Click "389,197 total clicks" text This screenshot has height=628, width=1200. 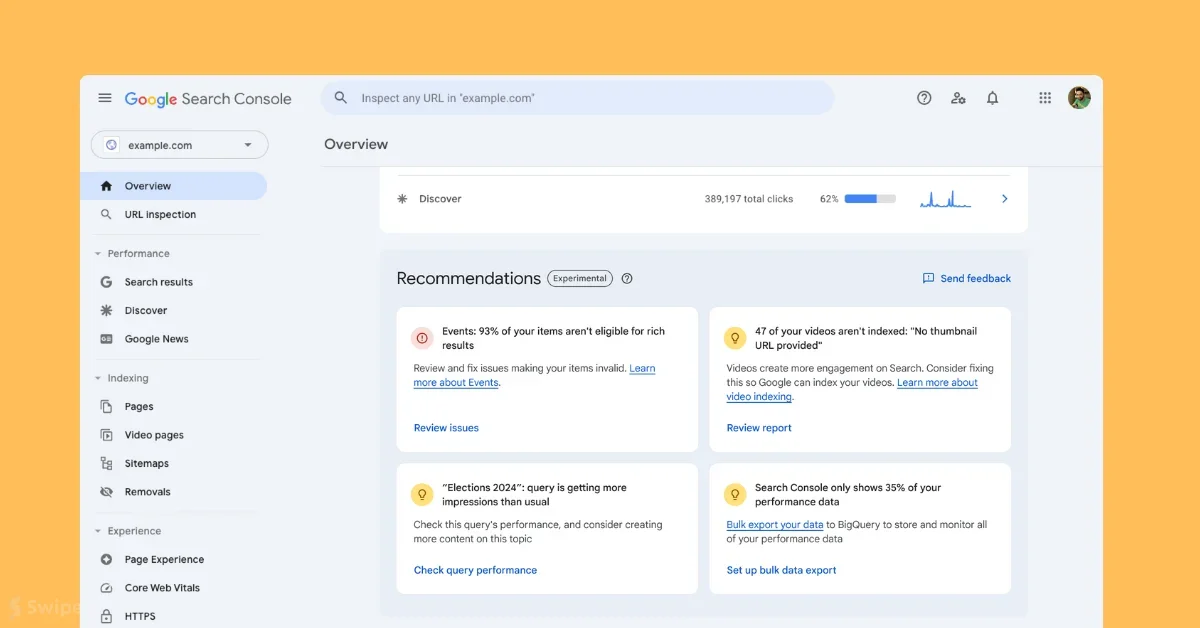(749, 199)
